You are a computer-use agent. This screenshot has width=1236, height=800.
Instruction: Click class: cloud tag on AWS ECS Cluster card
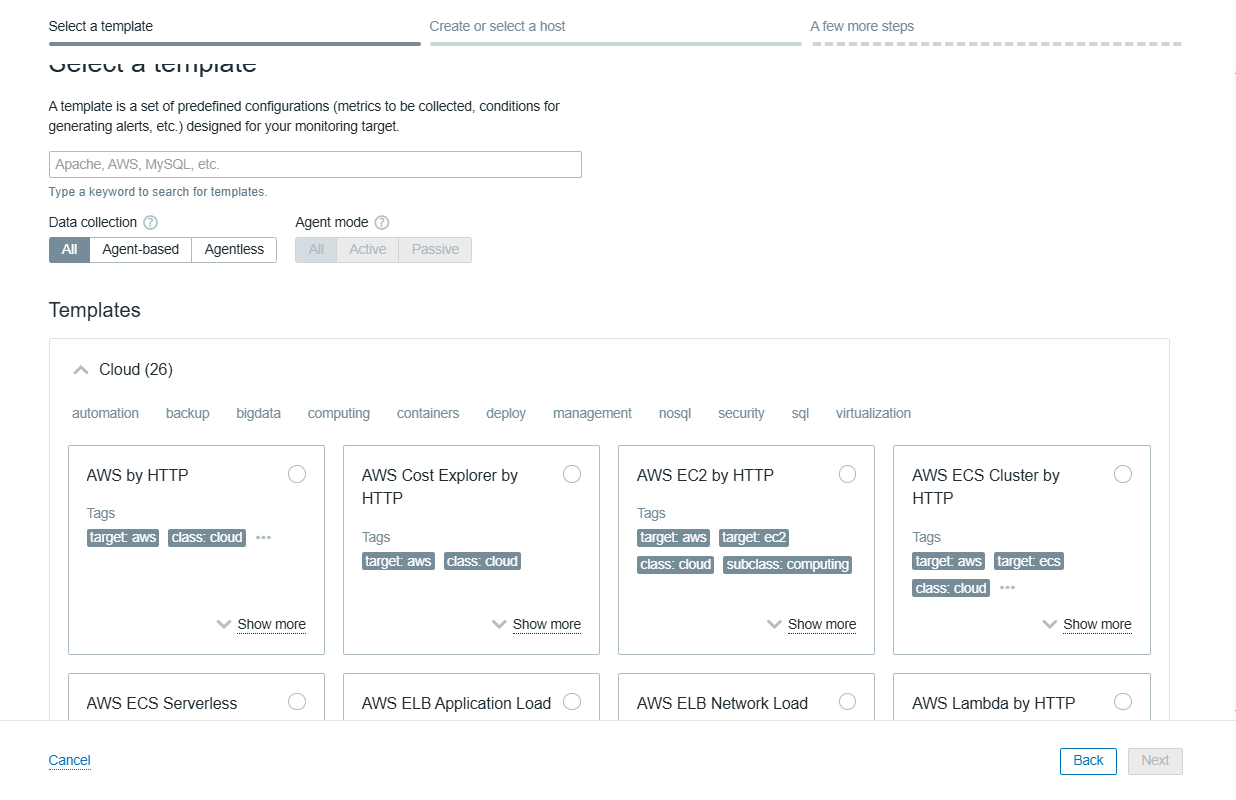(951, 588)
